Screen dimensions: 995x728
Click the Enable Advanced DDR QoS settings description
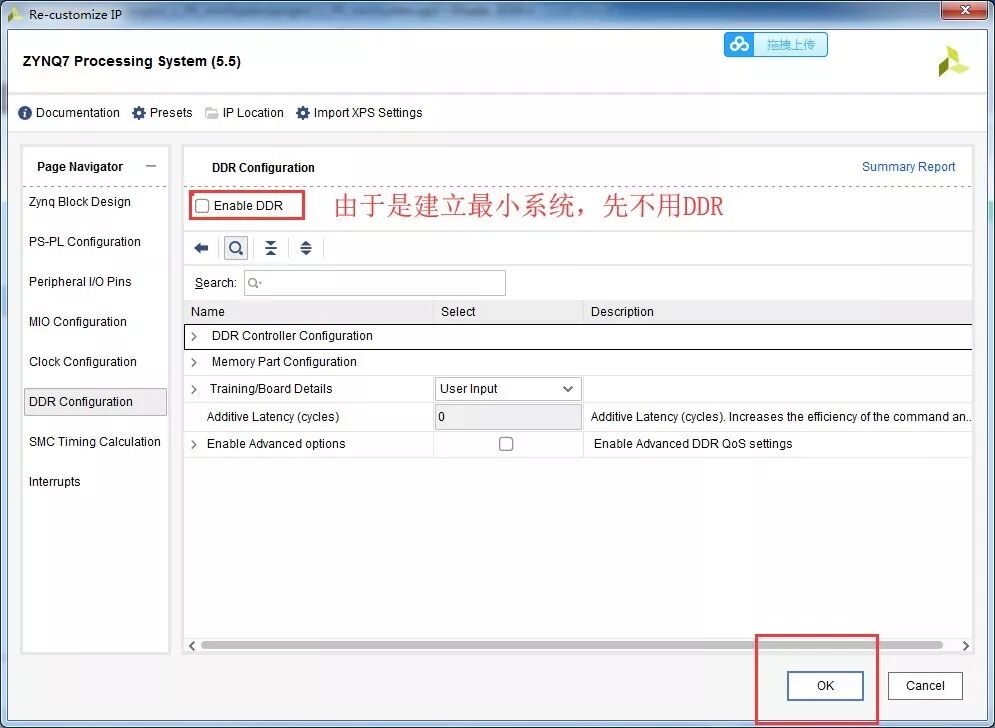pos(693,444)
